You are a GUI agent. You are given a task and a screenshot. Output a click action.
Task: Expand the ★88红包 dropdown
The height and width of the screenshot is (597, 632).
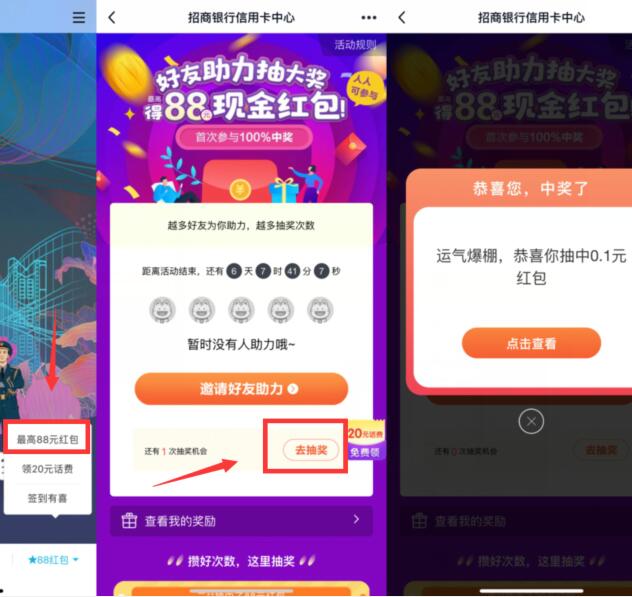(x=53, y=560)
